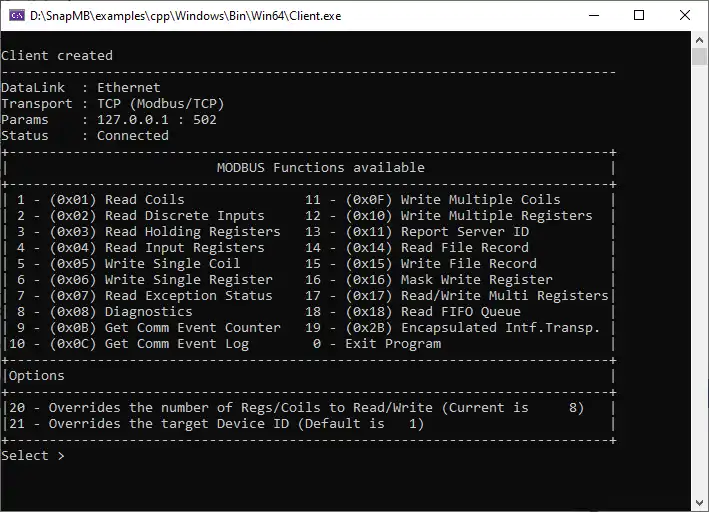
Task: Click the 'Select >' input prompt
Action: pyautogui.click(x=33, y=456)
